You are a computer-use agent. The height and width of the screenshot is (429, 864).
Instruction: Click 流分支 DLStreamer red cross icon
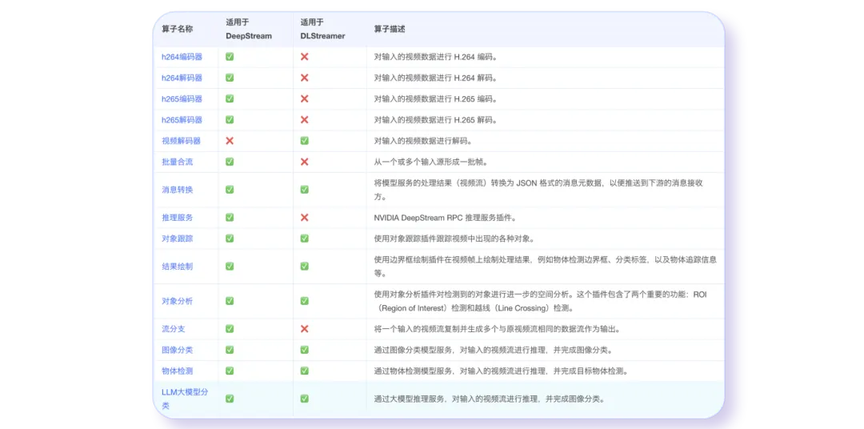click(304, 328)
